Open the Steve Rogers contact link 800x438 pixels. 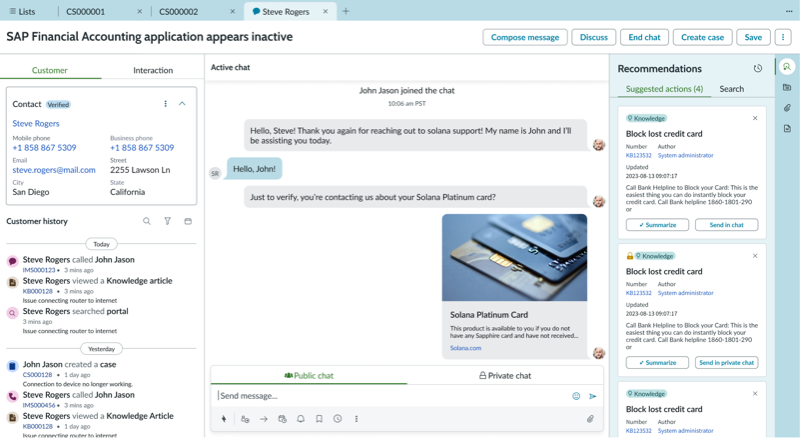coord(36,124)
